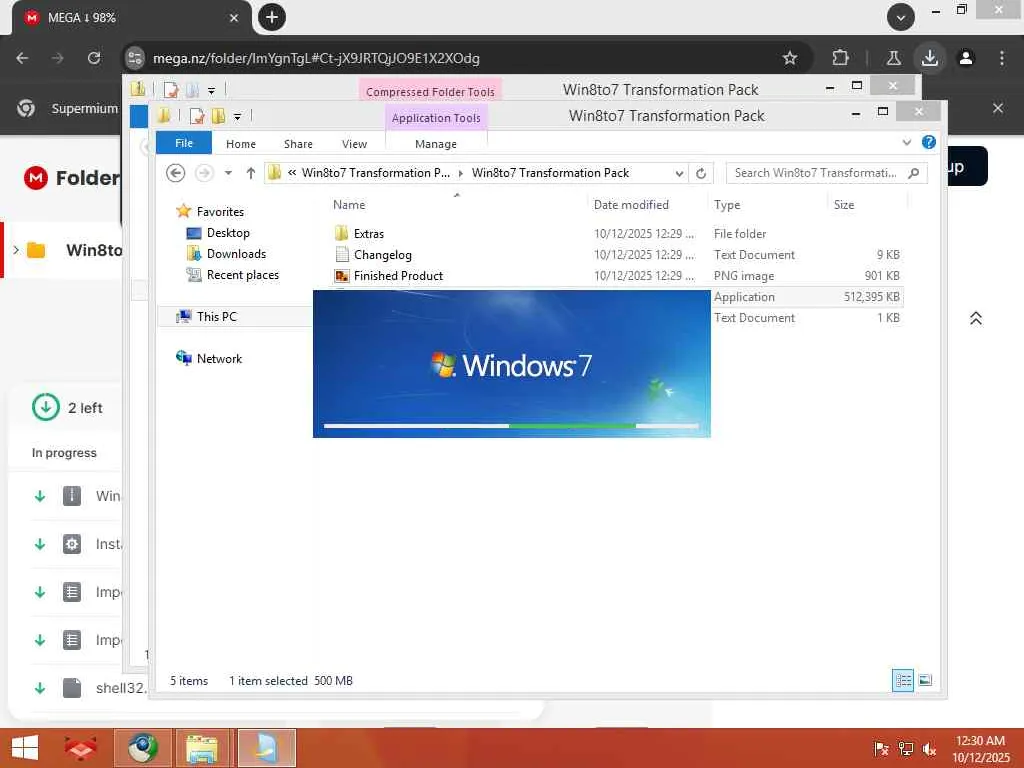Image resolution: width=1024 pixels, height=768 pixels.
Task: Select Network in navigation pane
Action: pyautogui.click(x=209, y=359)
